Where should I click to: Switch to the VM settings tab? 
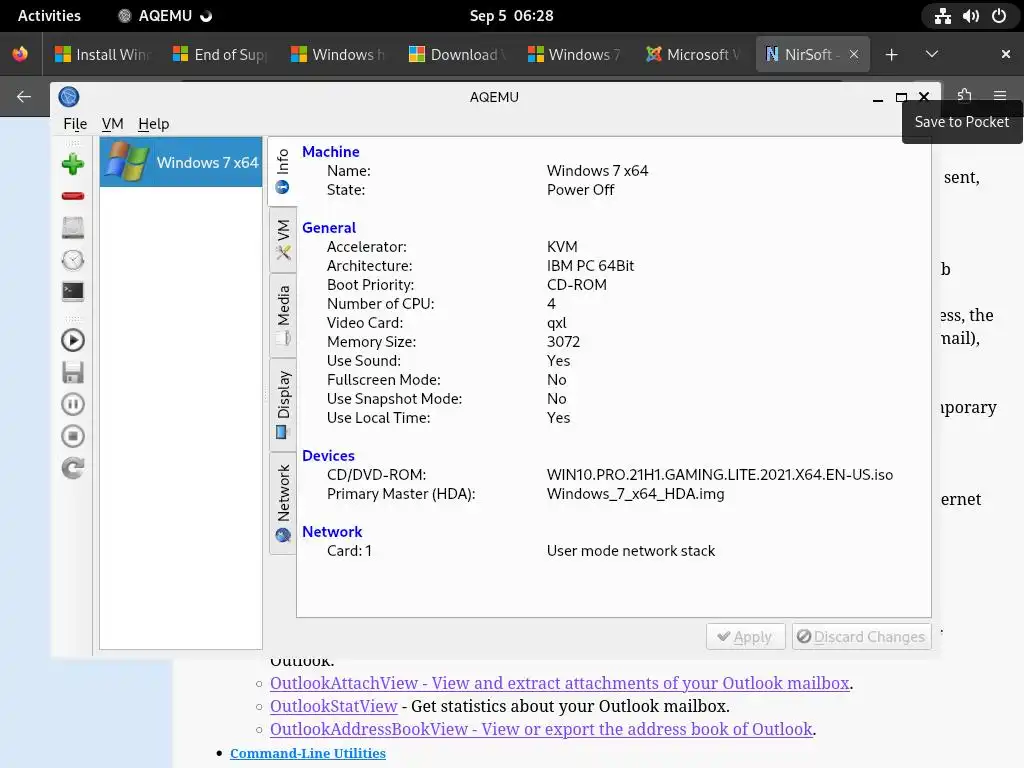tap(283, 240)
